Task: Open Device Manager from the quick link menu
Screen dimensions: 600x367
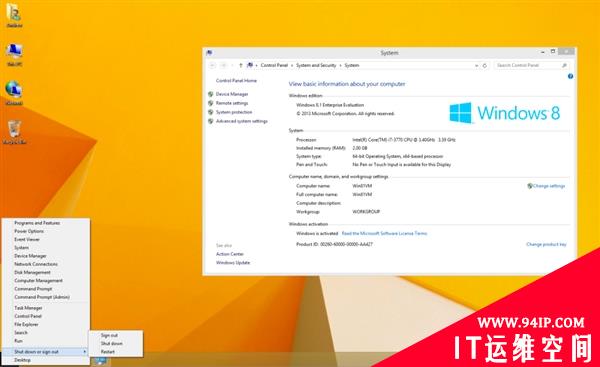Action: click(30, 256)
